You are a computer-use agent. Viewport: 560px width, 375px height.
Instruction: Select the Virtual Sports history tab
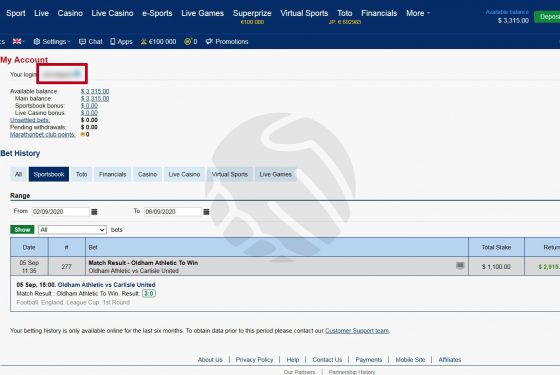230,174
